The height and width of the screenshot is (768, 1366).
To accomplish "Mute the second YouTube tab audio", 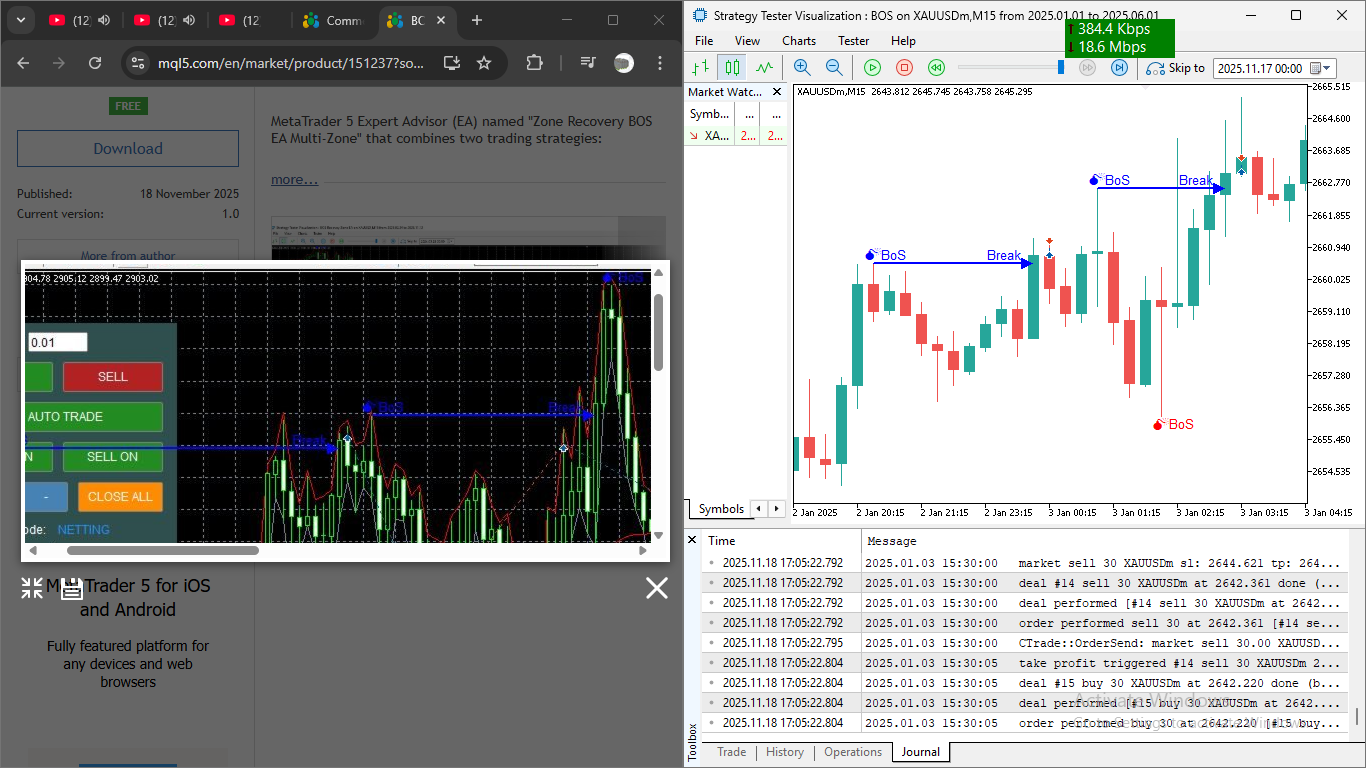I will [190, 20].
